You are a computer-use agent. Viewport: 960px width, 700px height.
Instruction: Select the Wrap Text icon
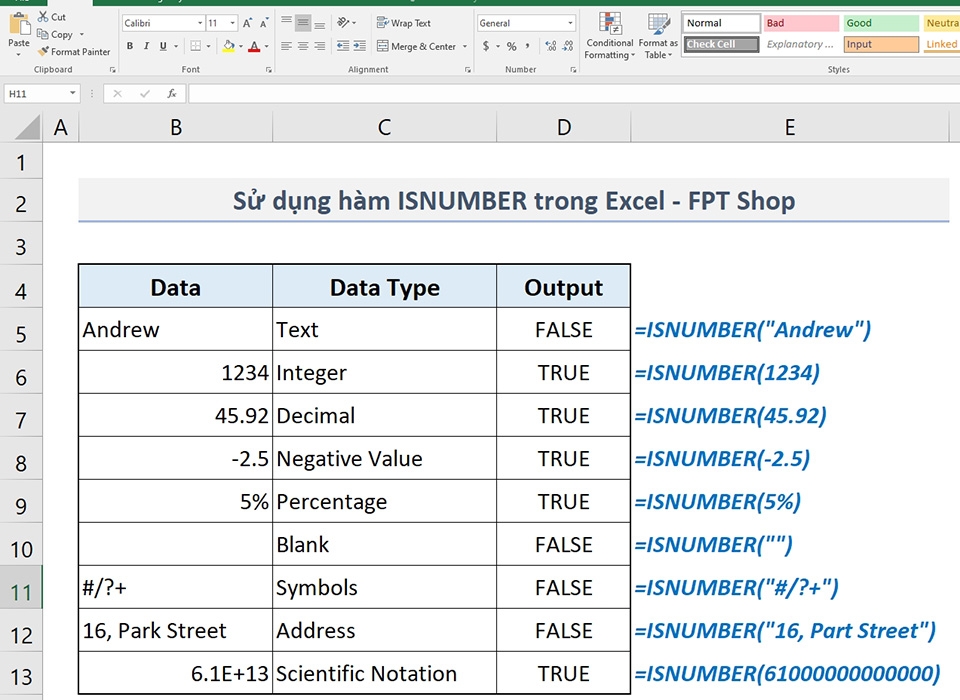tap(383, 22)
